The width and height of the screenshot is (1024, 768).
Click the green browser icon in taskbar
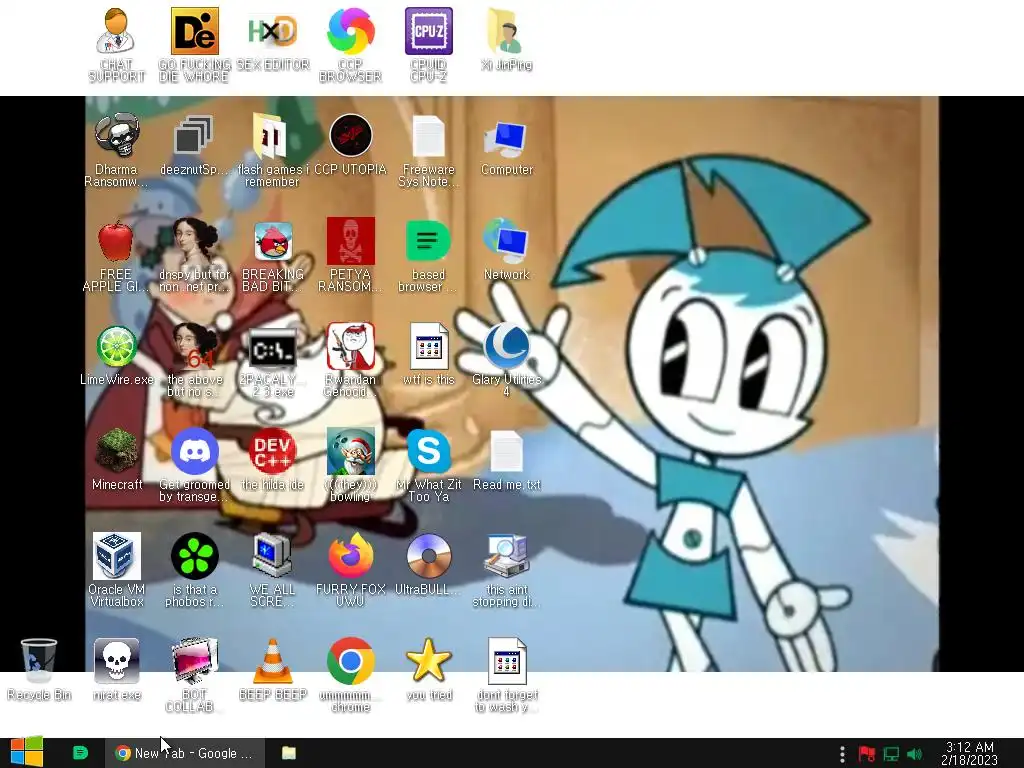tap(80, 753)
